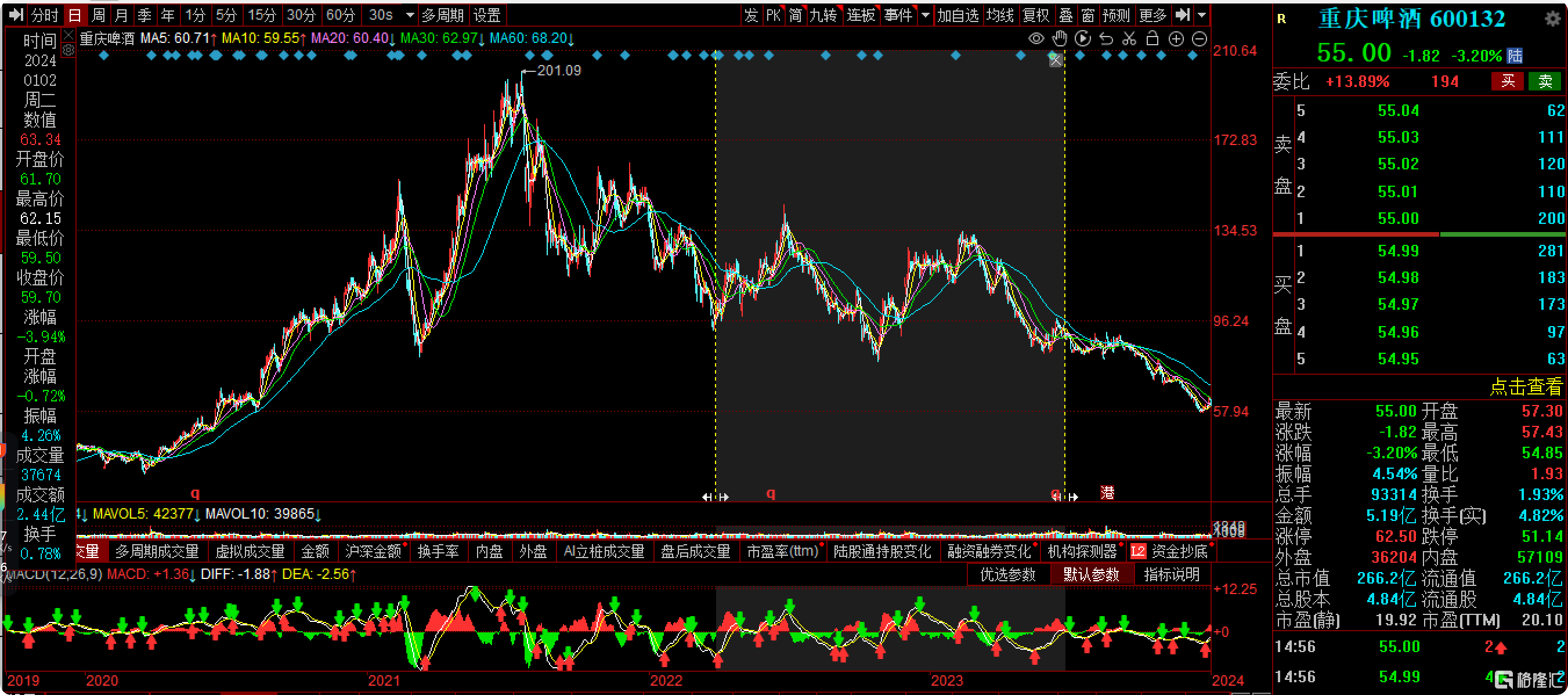
Task: Click the replay playback icon
Action: pos(1083,39)
